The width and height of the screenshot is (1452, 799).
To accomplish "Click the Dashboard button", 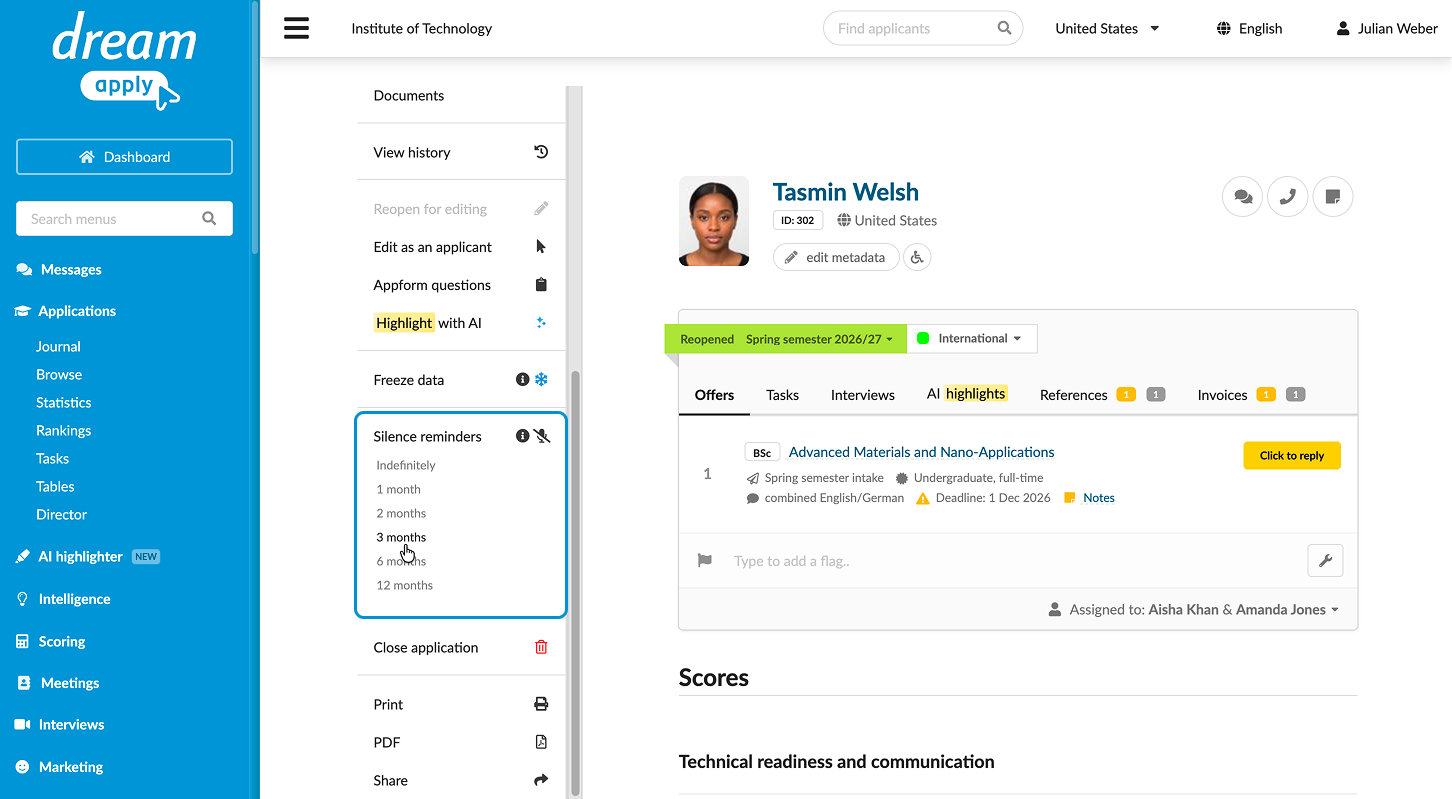I will point(124,157).
